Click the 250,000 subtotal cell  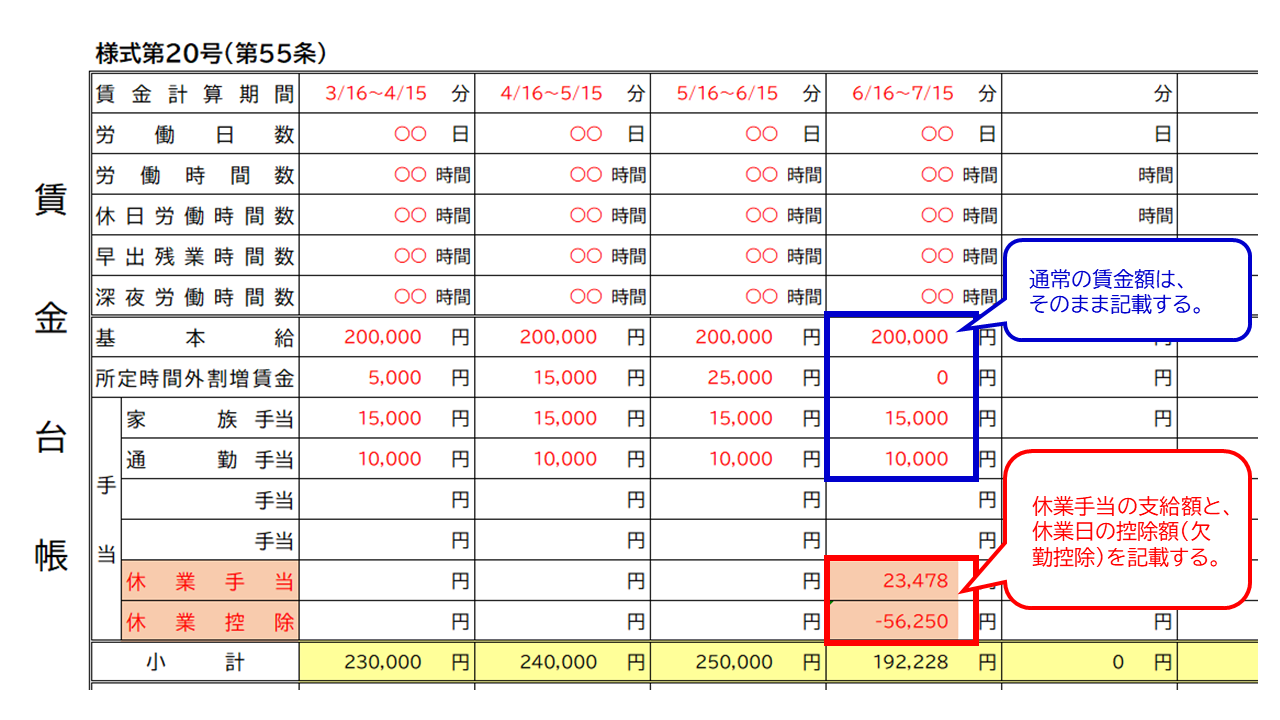(737, 662)
